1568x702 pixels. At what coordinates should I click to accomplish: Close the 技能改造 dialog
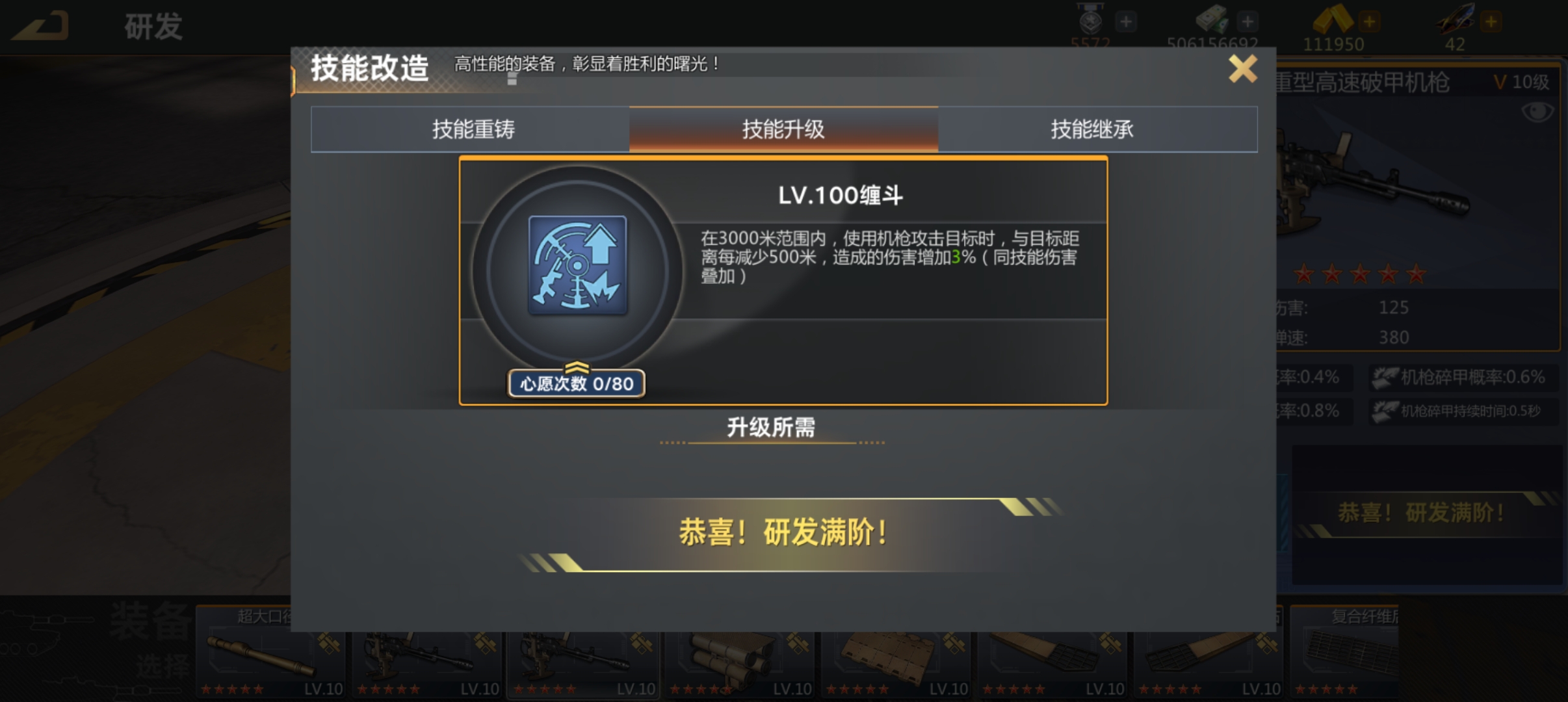coord(1242,68)
